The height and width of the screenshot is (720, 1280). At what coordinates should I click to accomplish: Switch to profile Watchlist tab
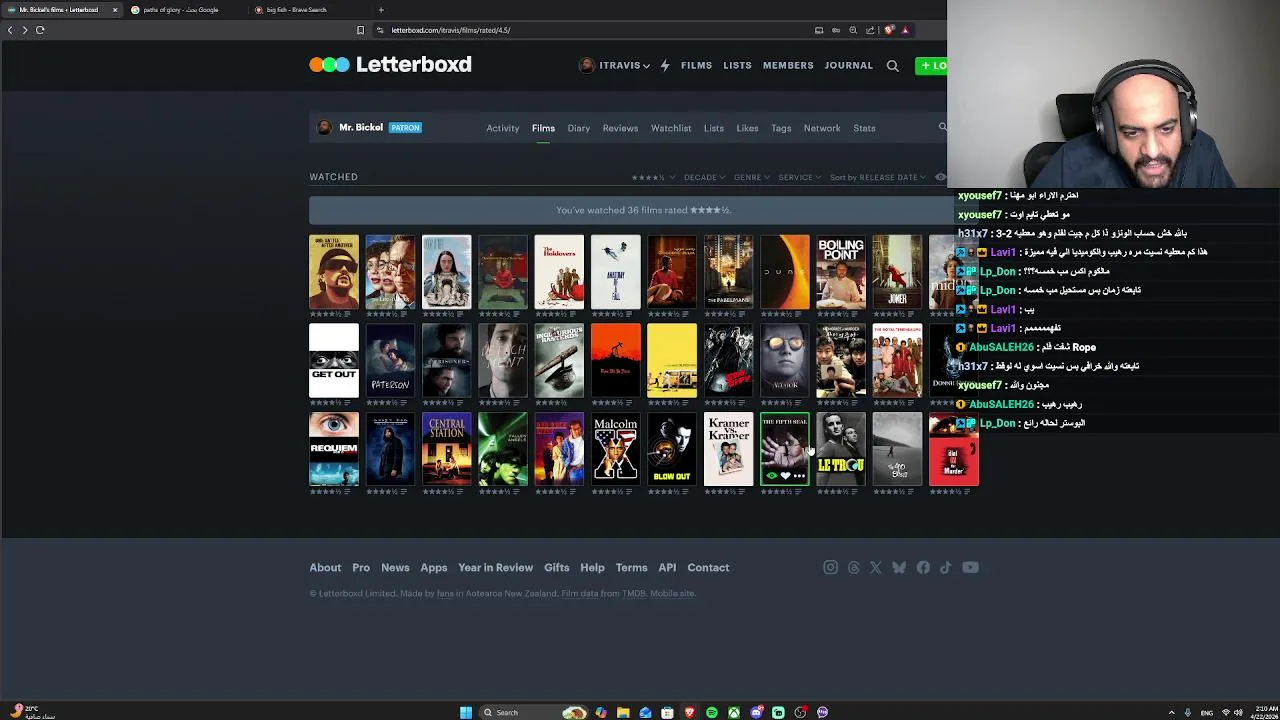(x=671, y=128)
